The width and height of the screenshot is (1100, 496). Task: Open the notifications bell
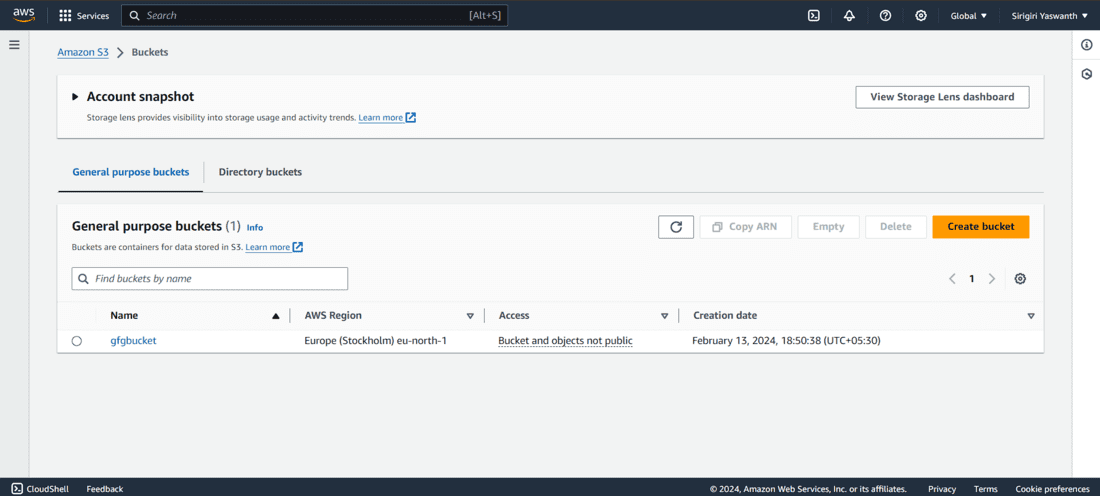pyautogui.click(x=850, y=15)
